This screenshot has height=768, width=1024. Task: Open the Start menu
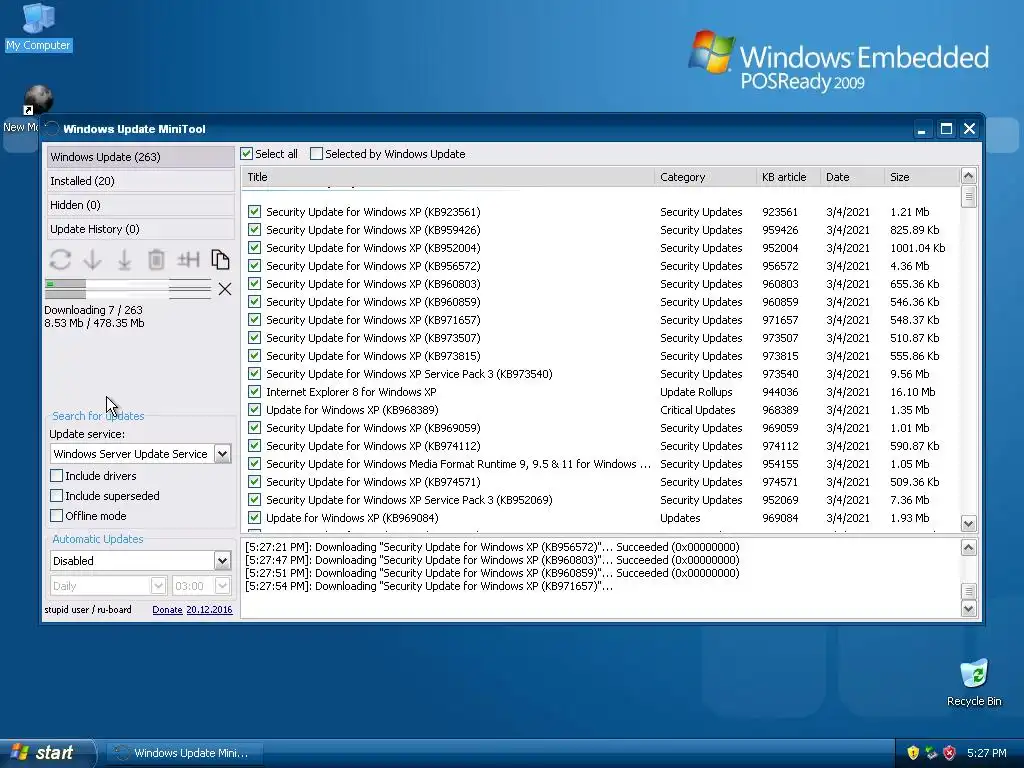click(x=46, y=753)
